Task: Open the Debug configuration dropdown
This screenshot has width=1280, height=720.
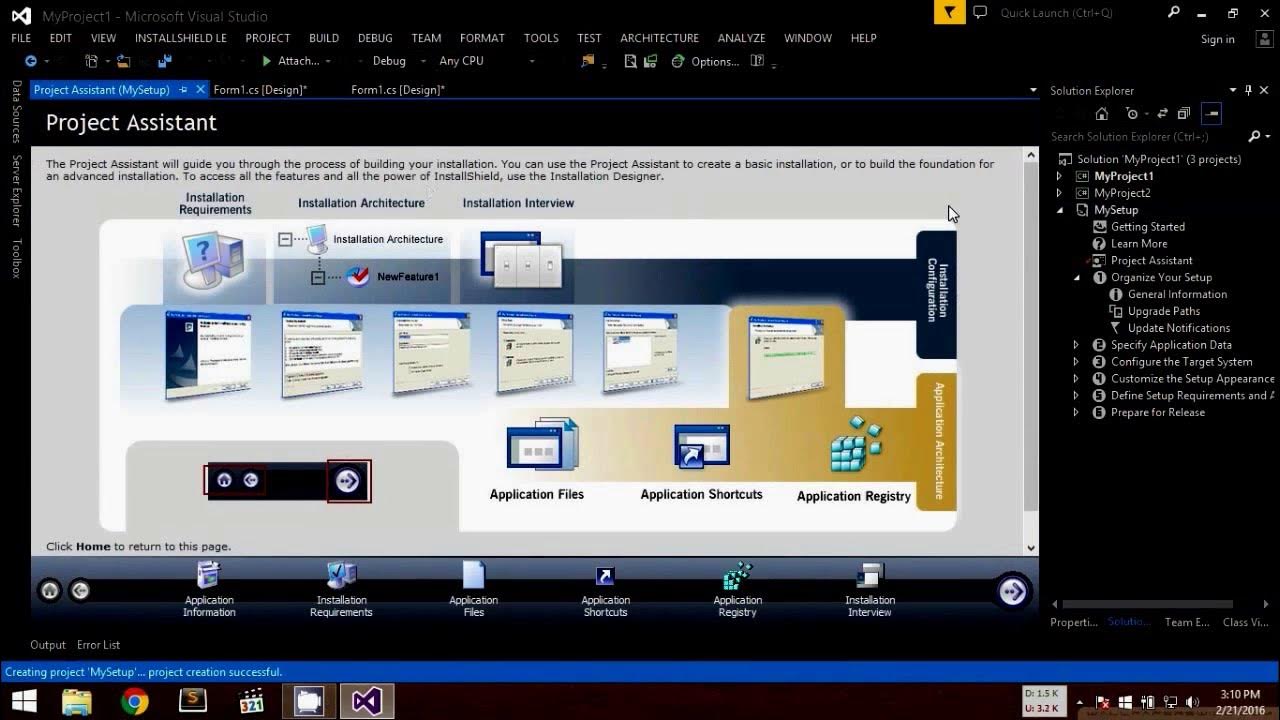Action: 399,61
